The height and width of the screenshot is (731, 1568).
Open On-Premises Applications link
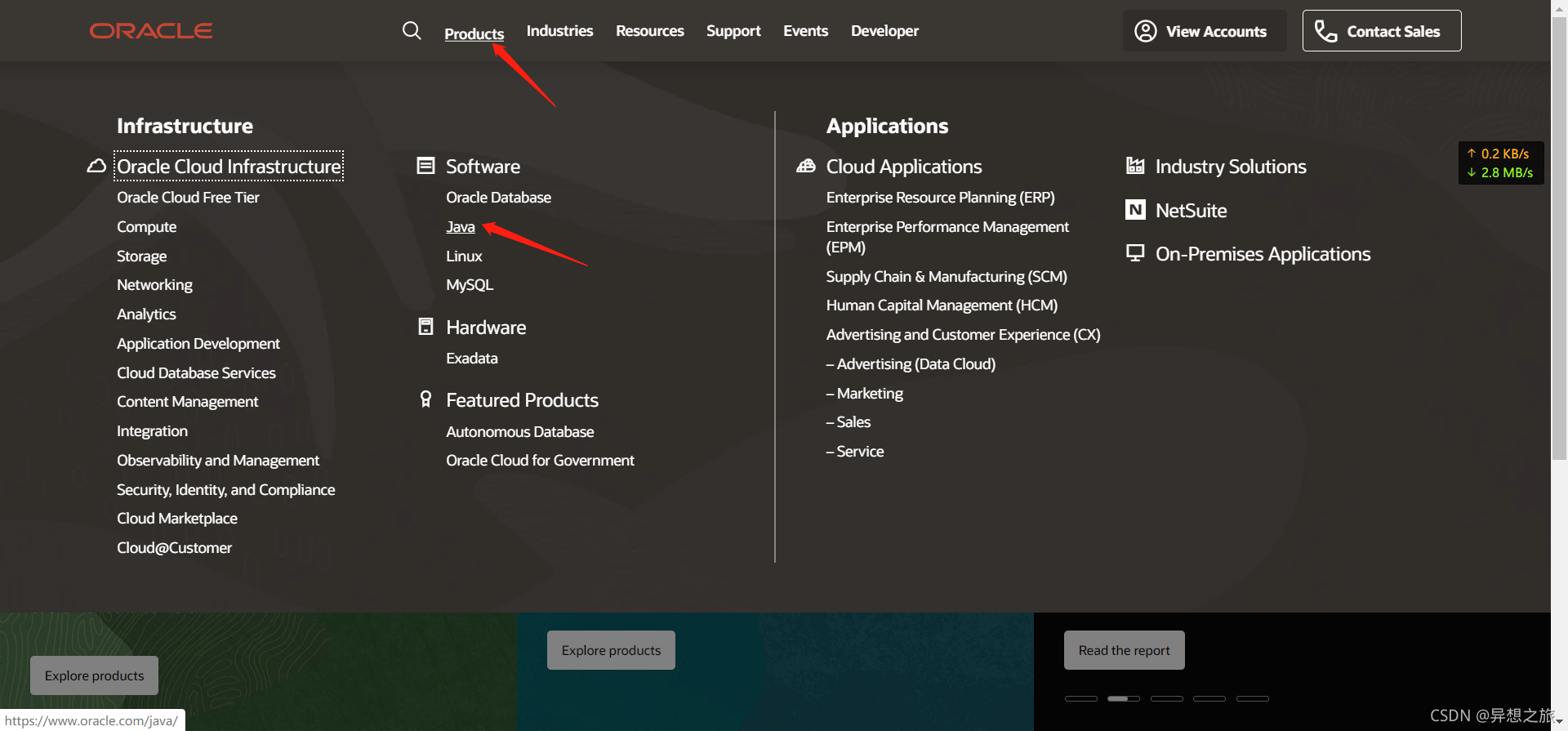1263,254
